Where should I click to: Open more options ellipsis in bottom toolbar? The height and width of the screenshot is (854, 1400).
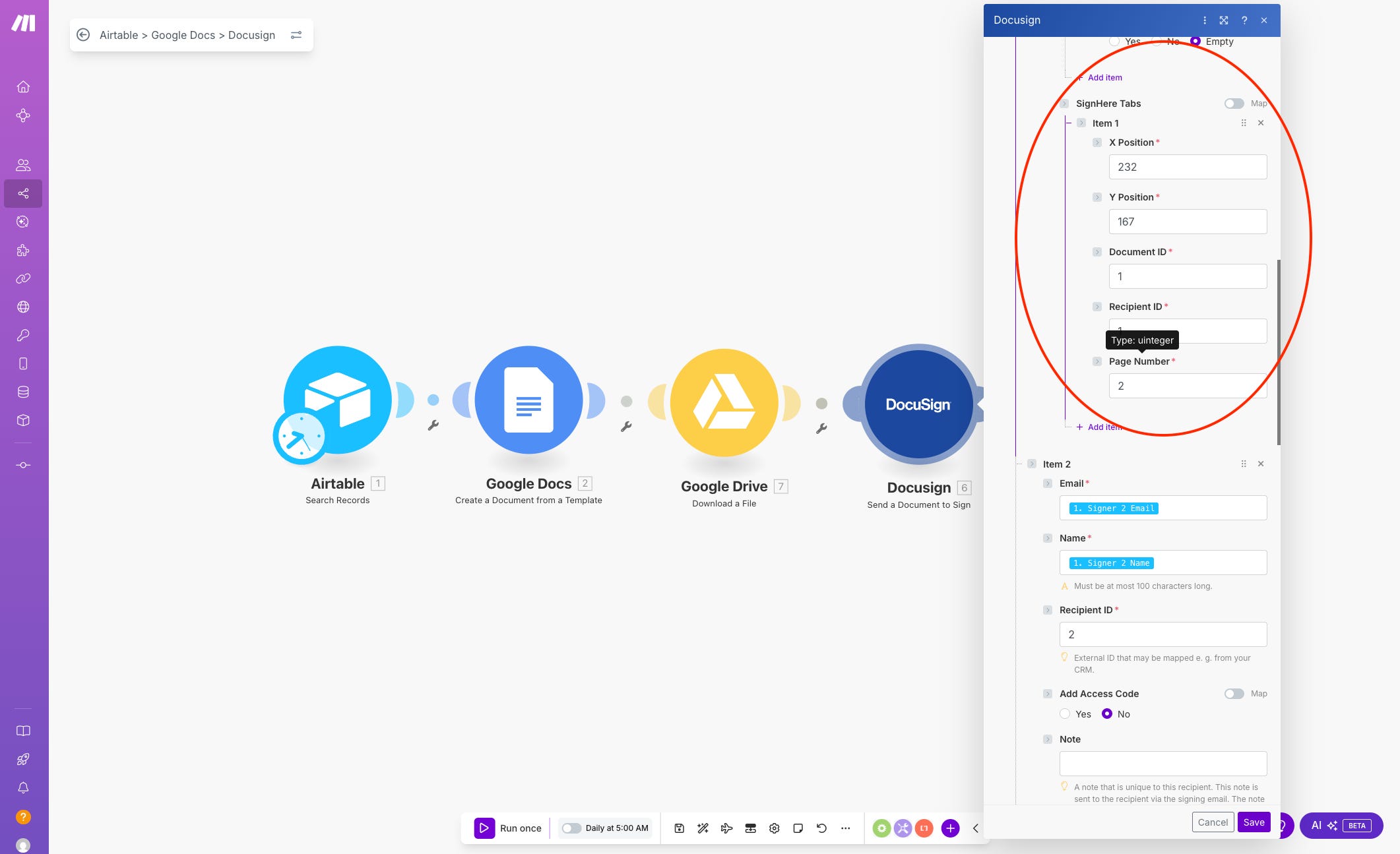(x=845, y=828)
